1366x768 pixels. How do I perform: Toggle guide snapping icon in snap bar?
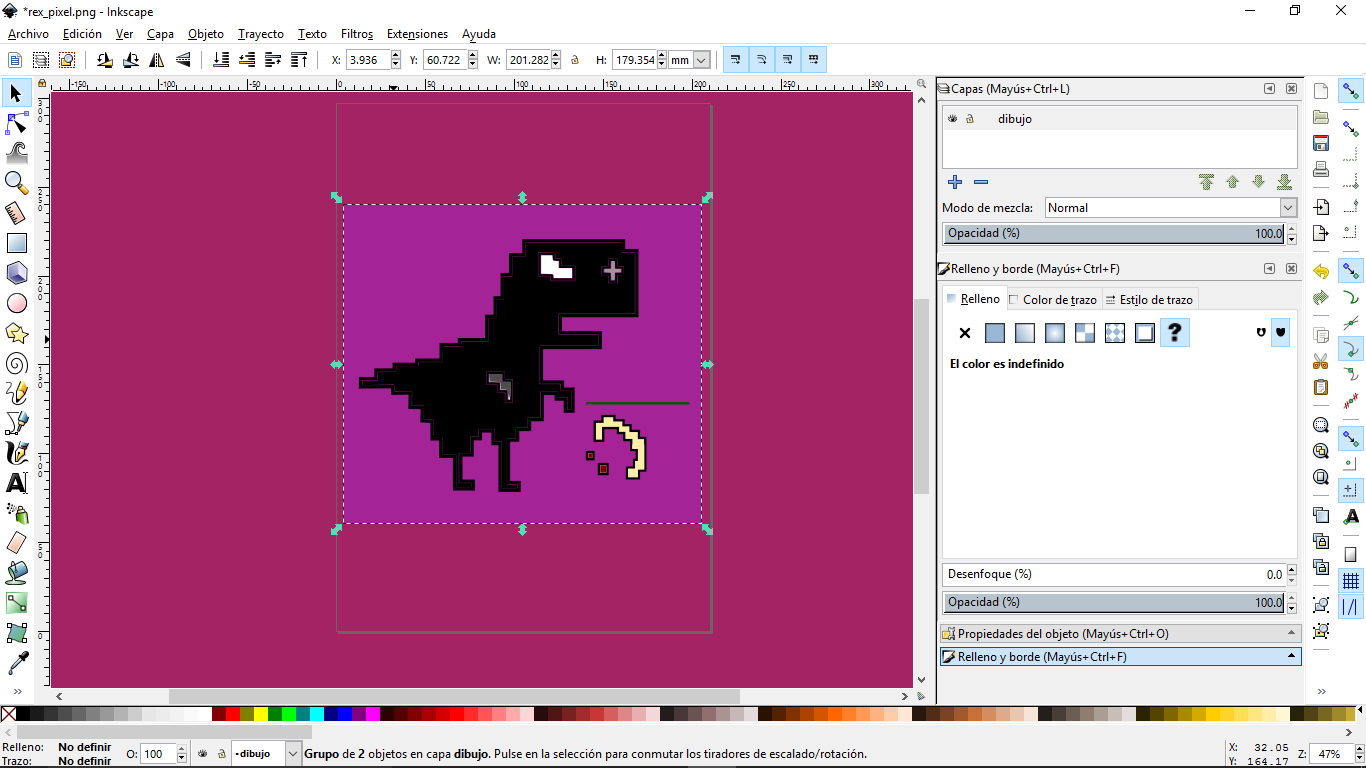coord(1351,607)
